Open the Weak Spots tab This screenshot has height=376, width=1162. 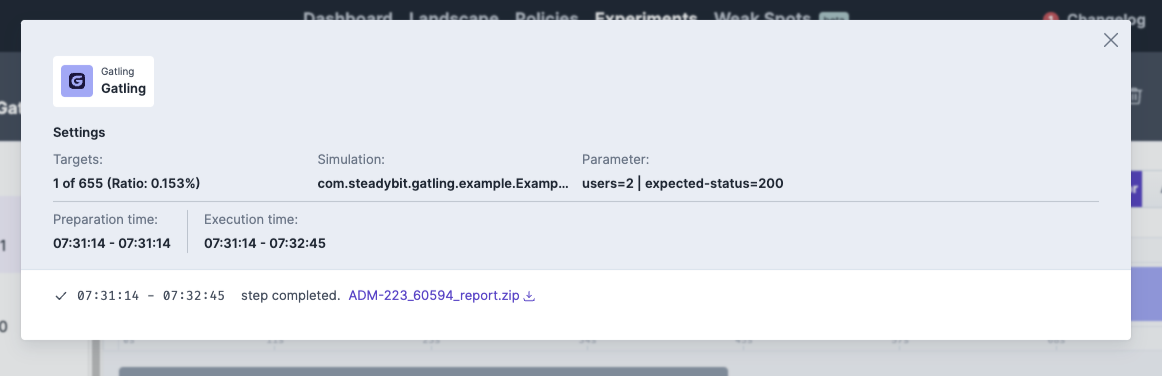(x=762, y=17)
